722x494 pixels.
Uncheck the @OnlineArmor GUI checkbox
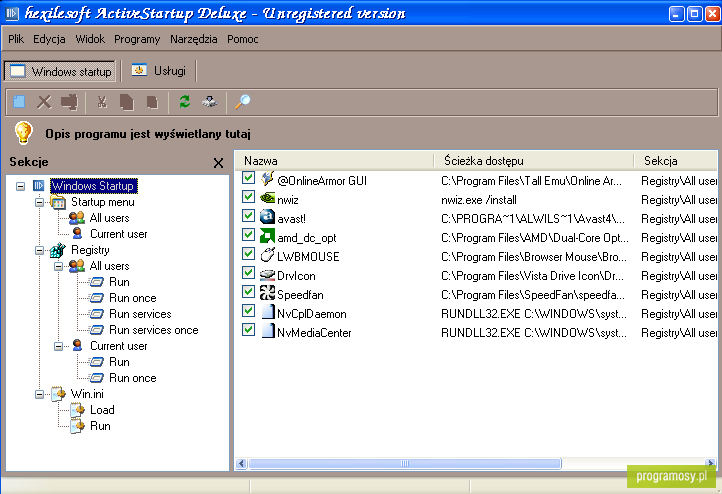pos(249,178)
